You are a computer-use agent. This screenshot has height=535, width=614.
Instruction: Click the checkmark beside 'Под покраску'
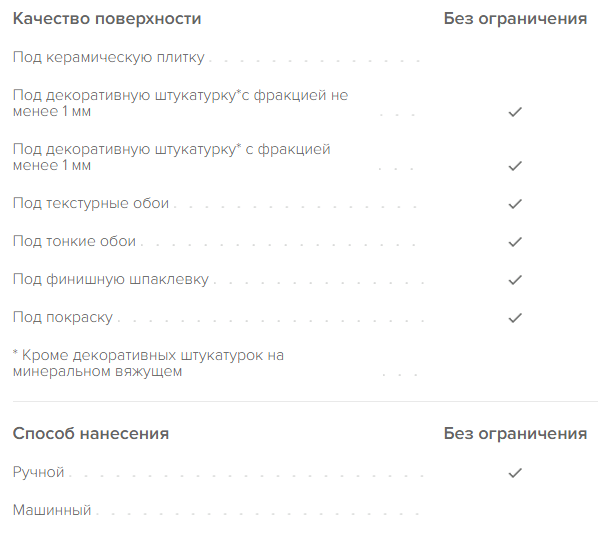pos(515,318)
